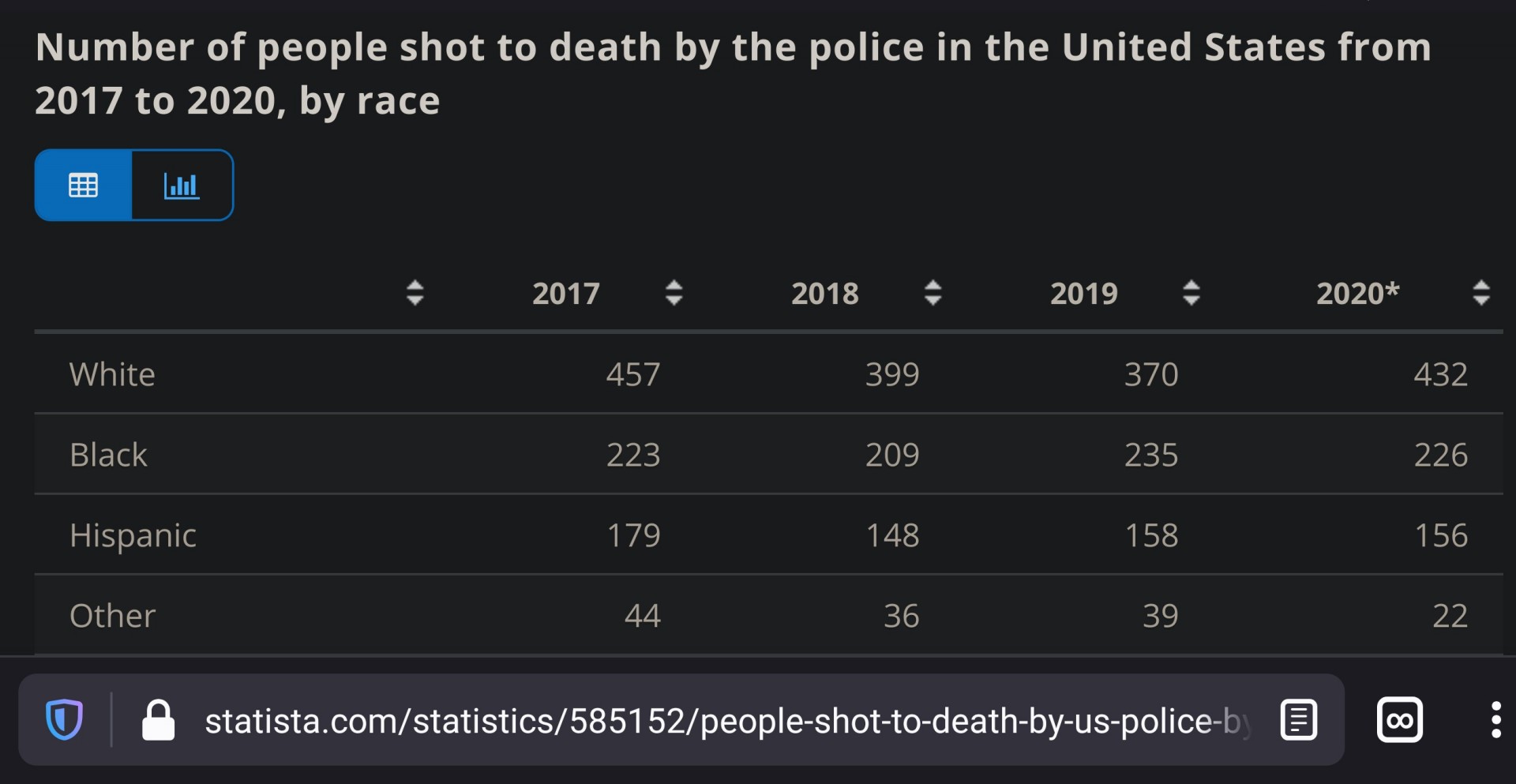Viewport: 1516px width, 784px height.
Task: Sort table by 2020* column arrows
Action: click(1481, 293)
